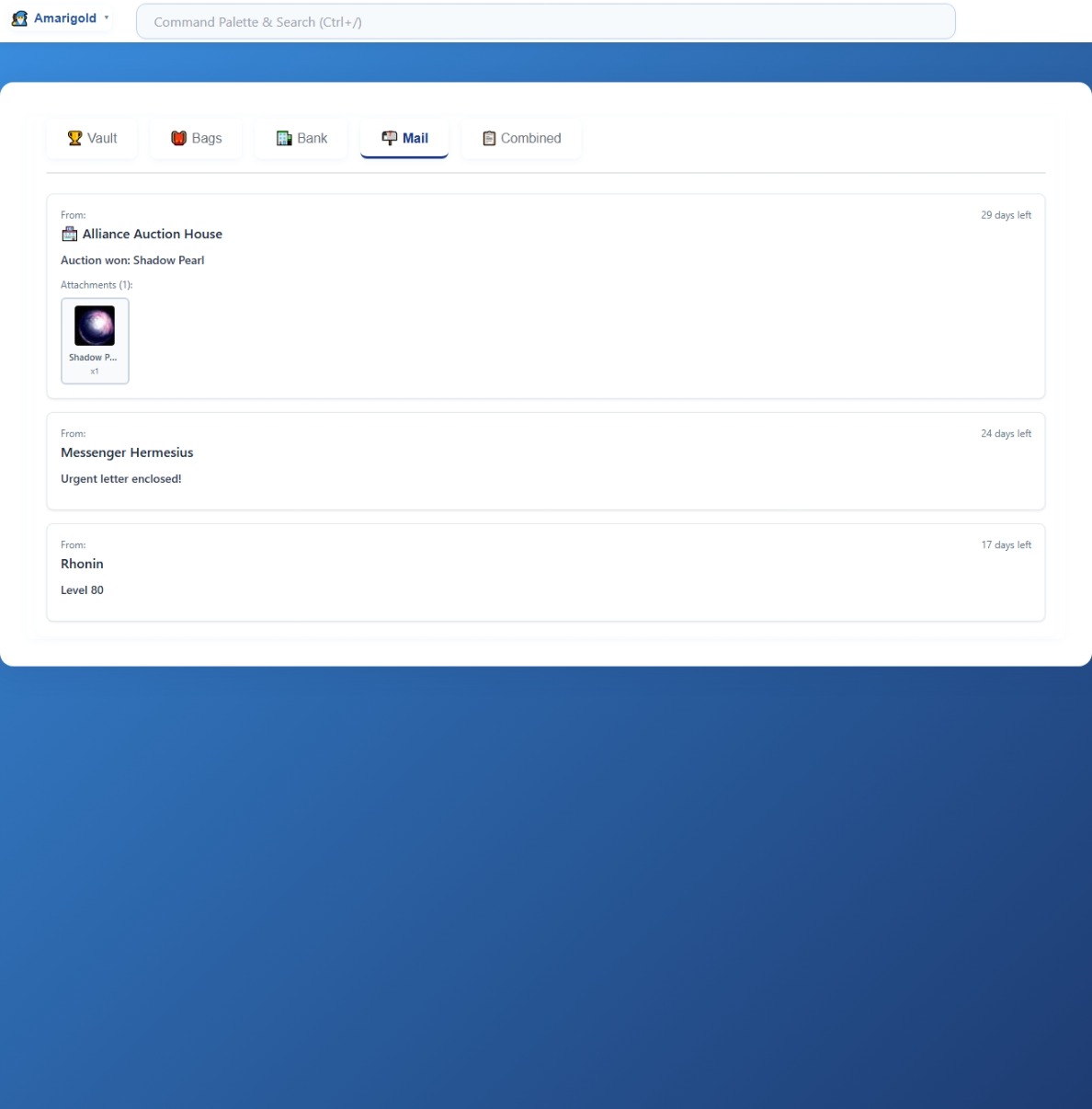Screen dimensions: 1092x1109
Task: Click the building icon on Bank tab
Action: pyautogui.click(x=284, y=138)
